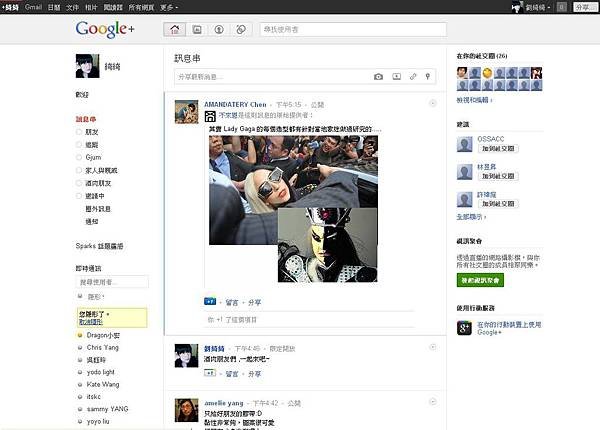Click the link inside the yellow notice
Viewport: 600px width, 430px height.
click(91, 322)
